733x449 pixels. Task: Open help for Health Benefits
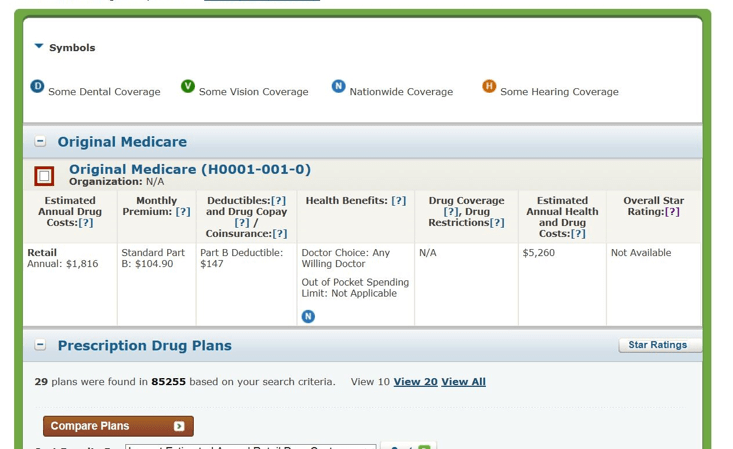coord(399,201)
